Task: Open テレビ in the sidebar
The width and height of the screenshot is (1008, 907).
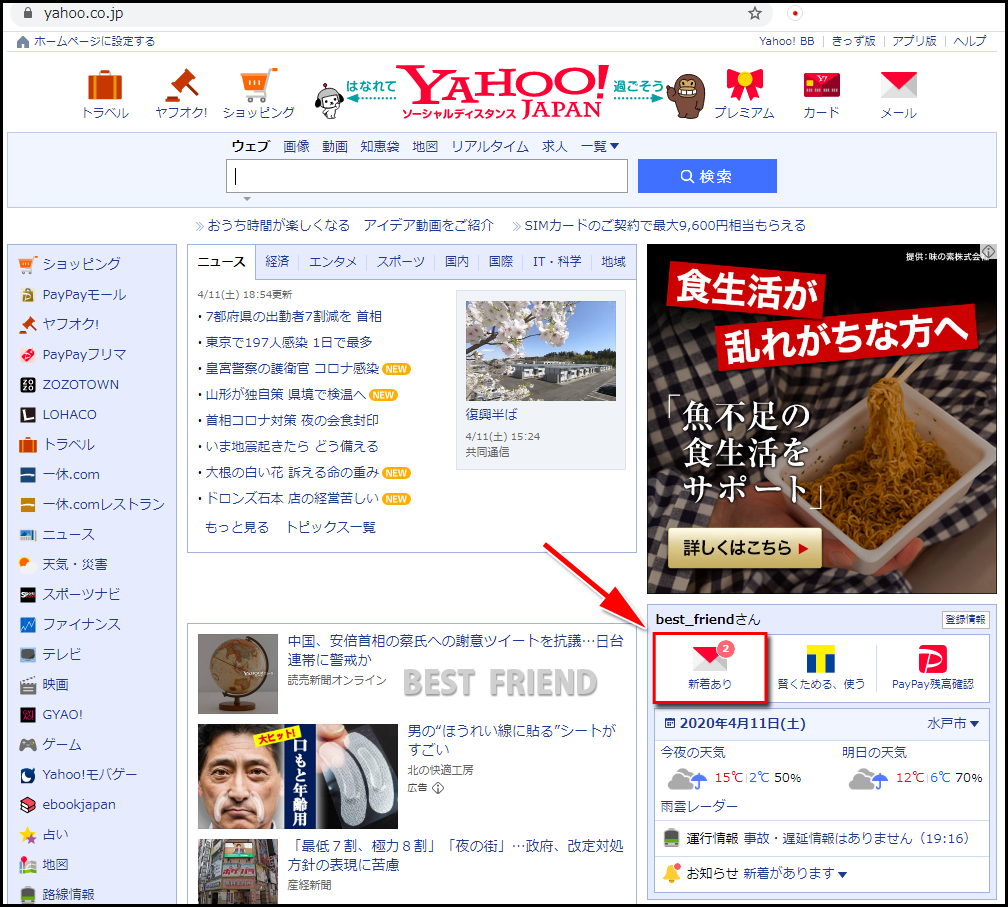Action: pyautogui.click(x=62, y=654)
